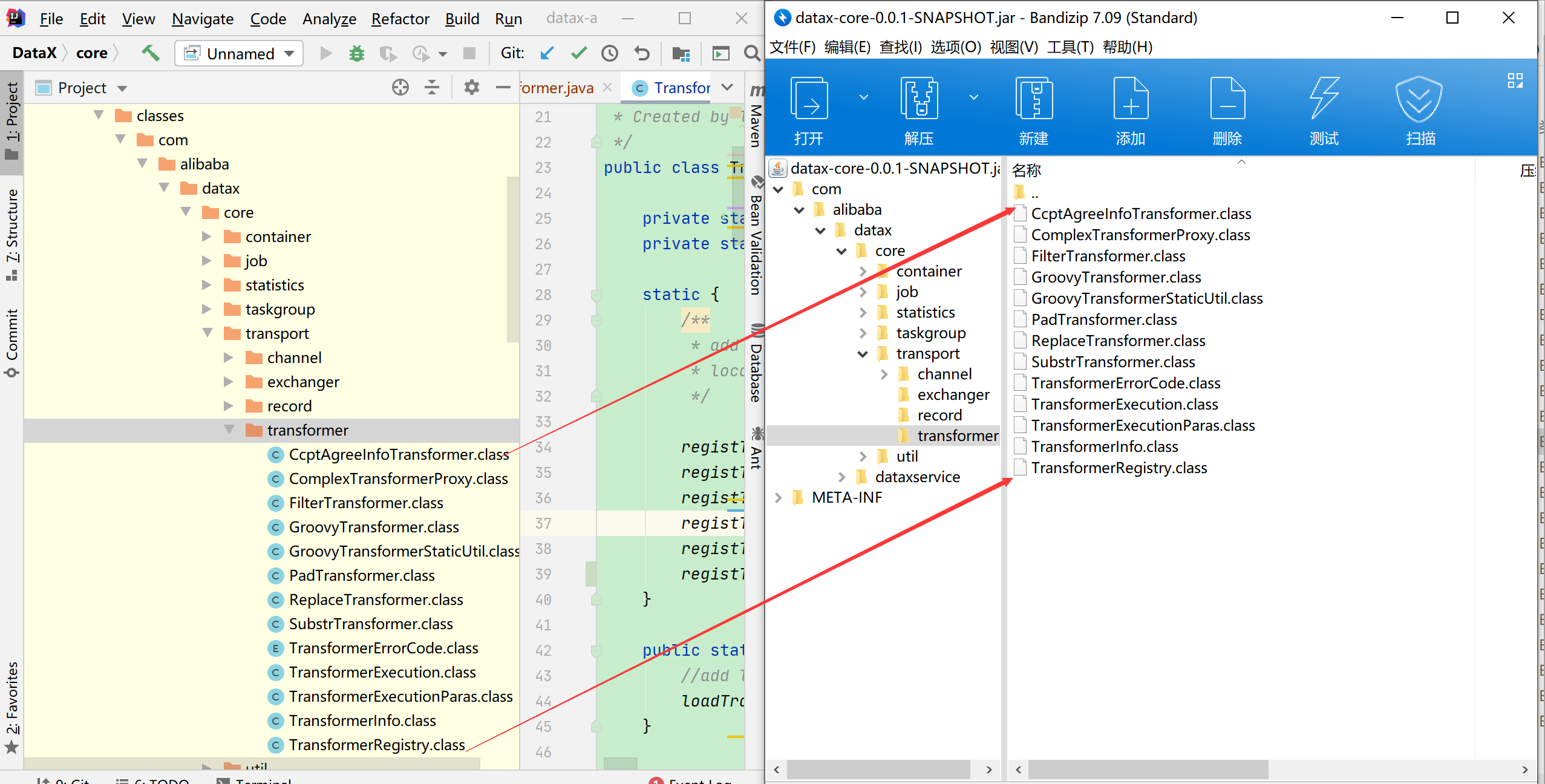Click the 名称 column header
This screenshot has height=784, width=1545.
(x=1027, y=171)
